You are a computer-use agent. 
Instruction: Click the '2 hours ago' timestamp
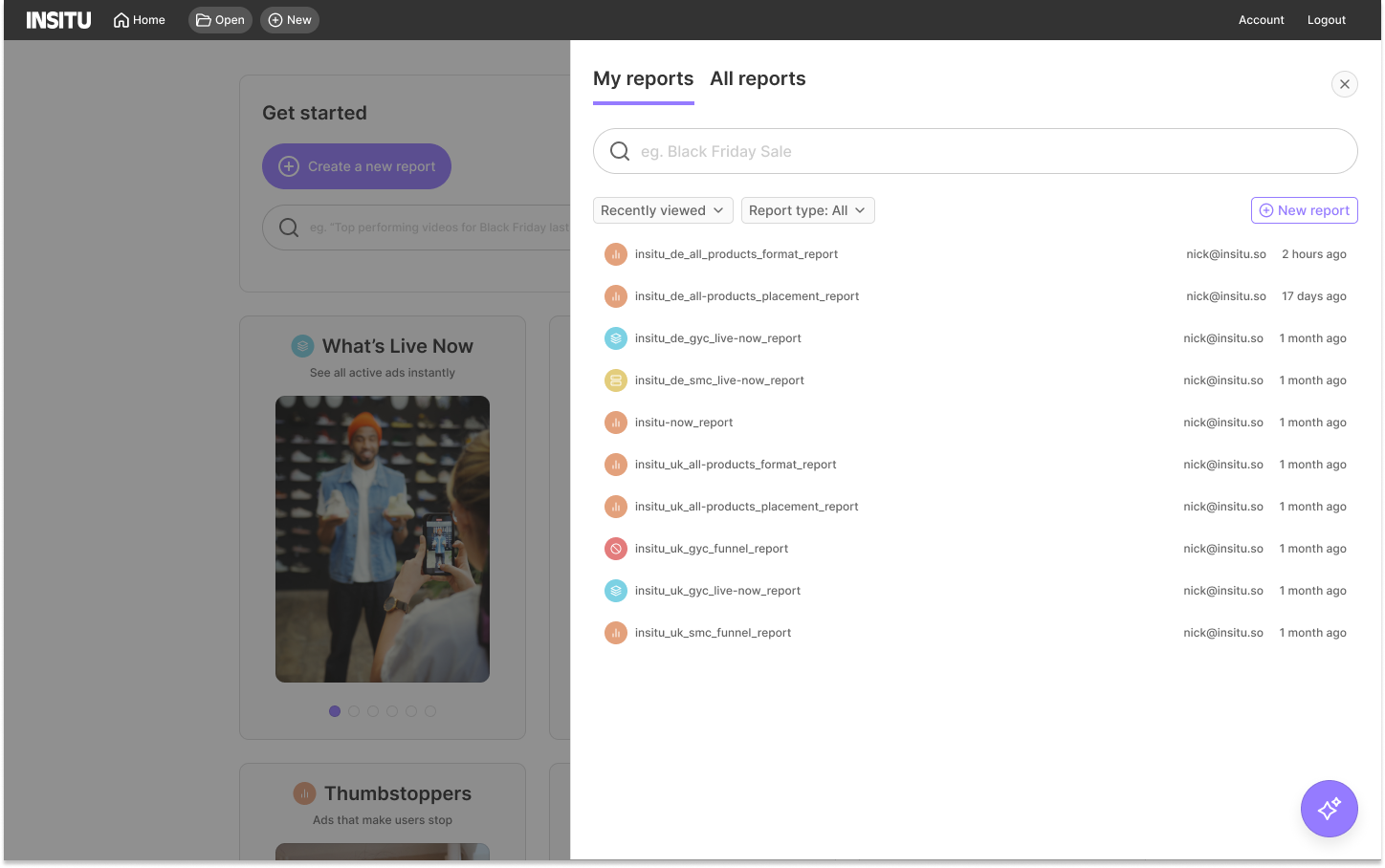(1313, 254)
